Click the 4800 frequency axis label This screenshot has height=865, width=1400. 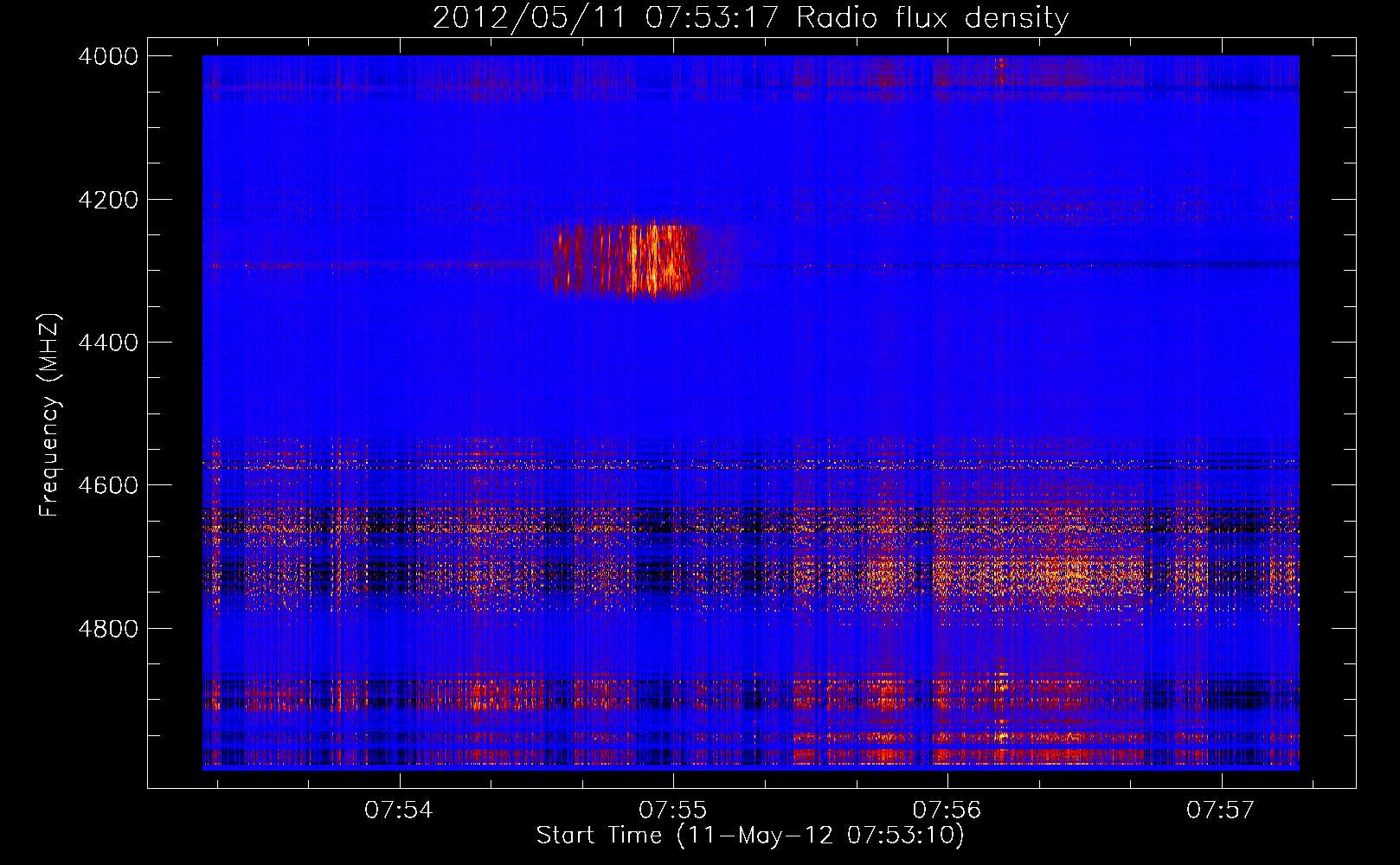click(108, 629)
